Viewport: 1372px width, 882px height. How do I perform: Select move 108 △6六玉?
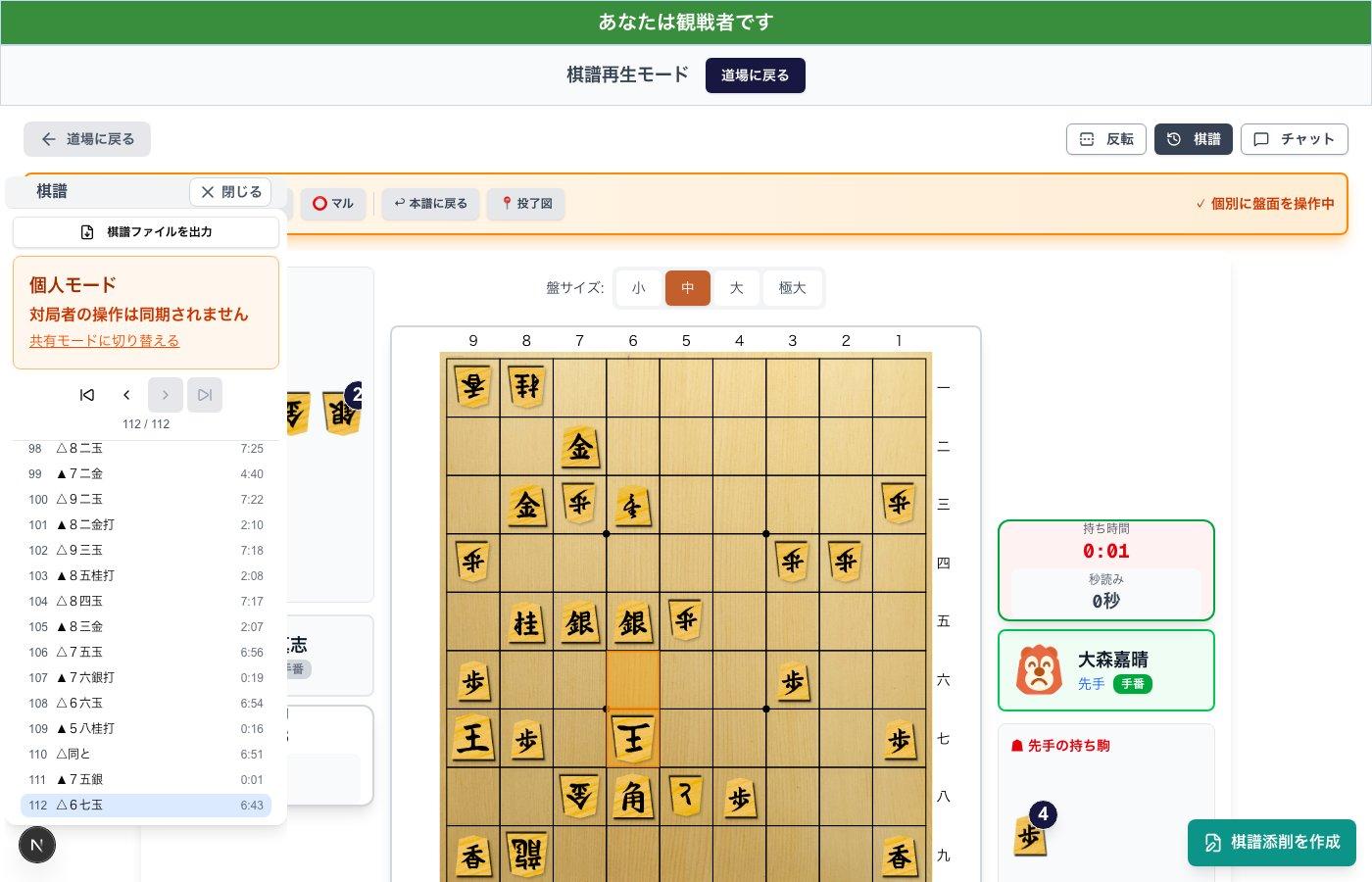pyautogui.click(x=146, y=704)
